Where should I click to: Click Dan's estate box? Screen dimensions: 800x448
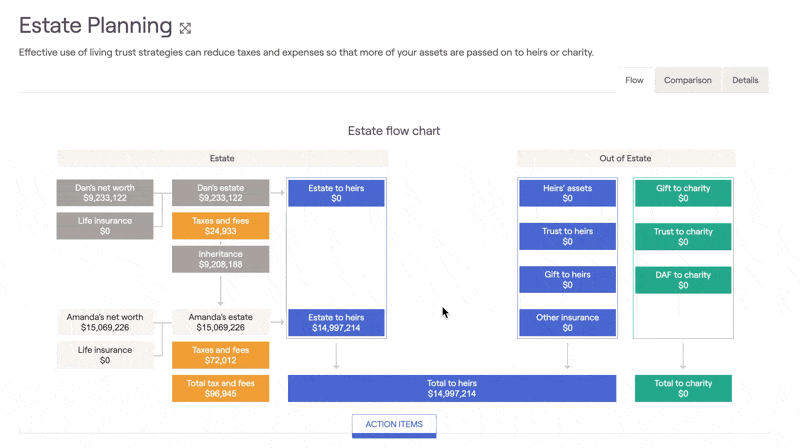pyautogui.click(x=220, y=193)
